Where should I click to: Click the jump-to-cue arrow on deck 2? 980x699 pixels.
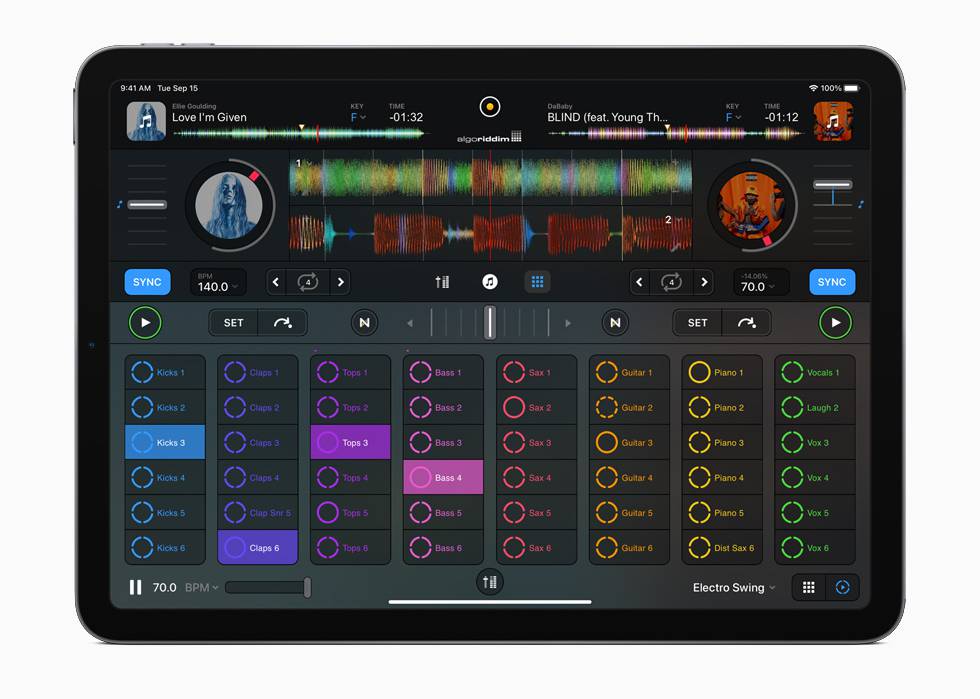tap(746, 323)
